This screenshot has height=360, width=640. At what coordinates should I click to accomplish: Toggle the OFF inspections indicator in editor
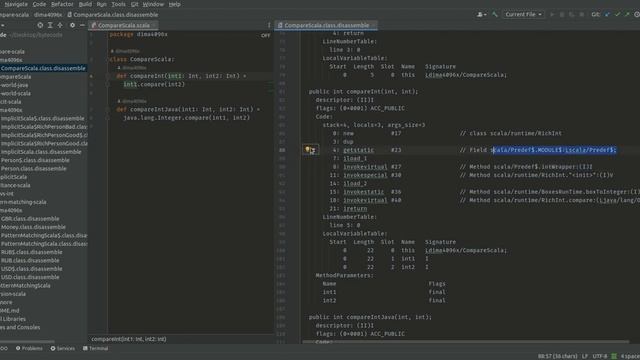click(265, 36)
